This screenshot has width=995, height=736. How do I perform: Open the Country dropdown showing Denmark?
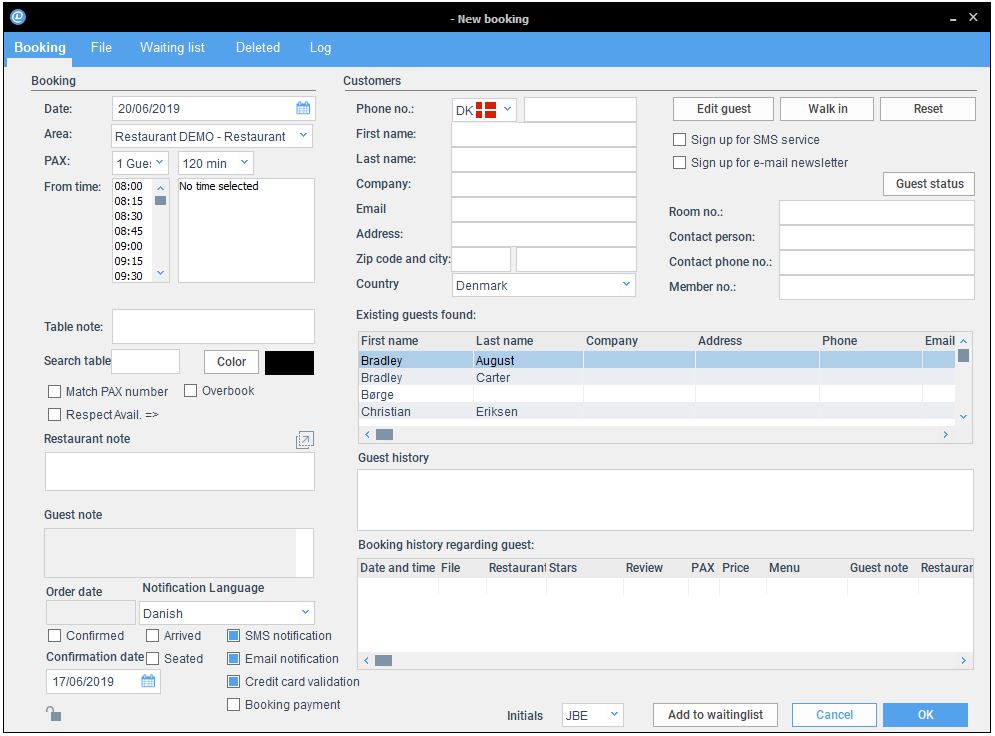click(544, 286)
